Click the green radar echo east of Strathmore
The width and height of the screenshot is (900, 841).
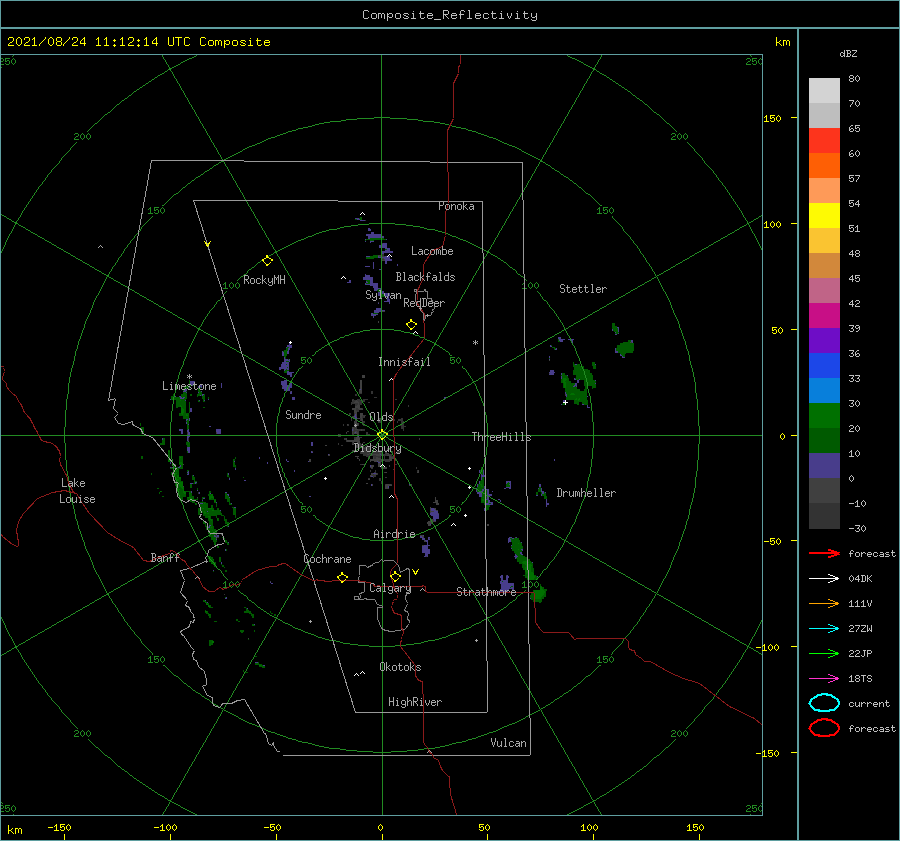pyautogui.click(x=538, y=594)
